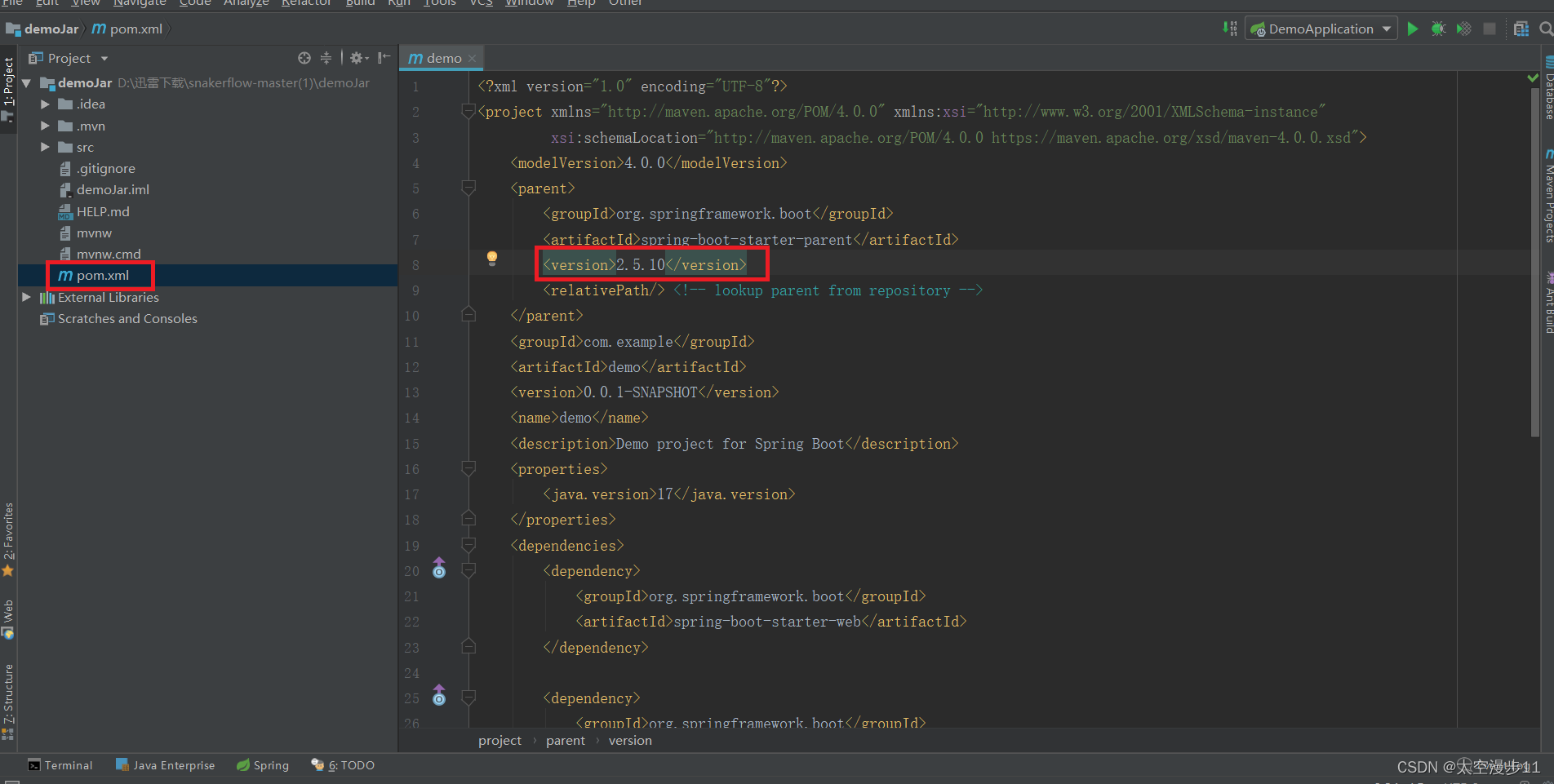Screen dimensions: 1554x784
Task: Click 'version' in editor breadcrumb bar
Action: [630, 740]
